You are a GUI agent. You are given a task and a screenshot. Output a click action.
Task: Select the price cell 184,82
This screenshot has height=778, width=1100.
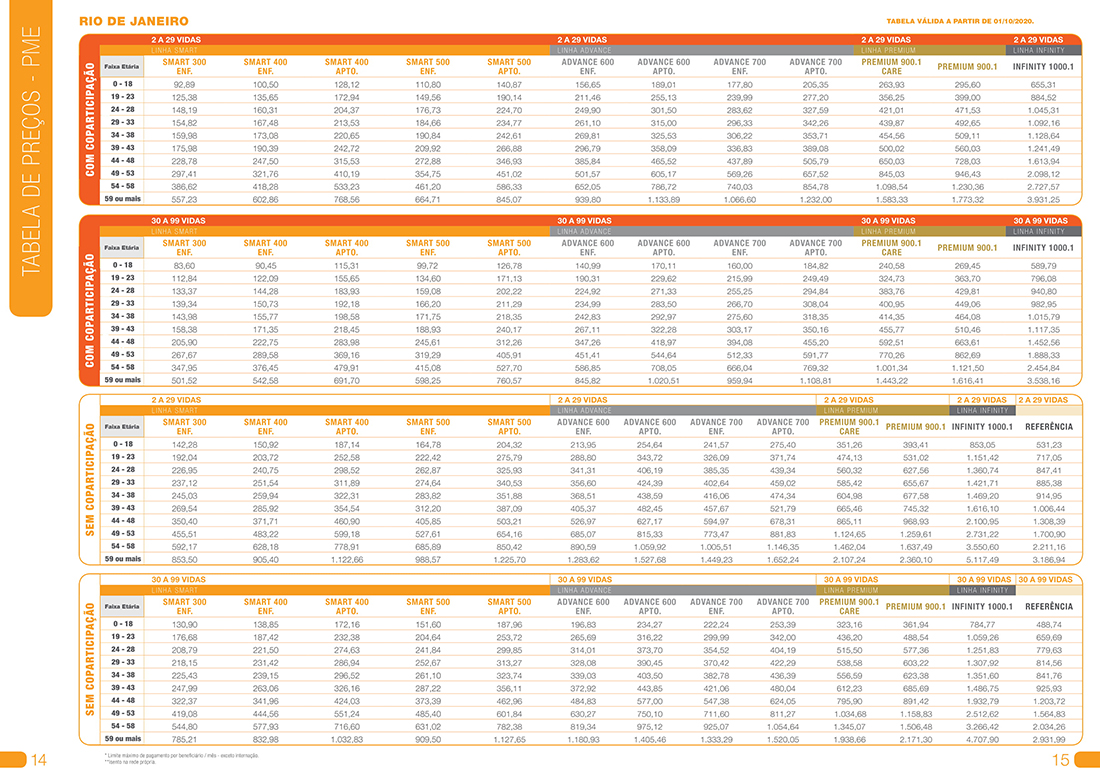click(x=816, y=266)
